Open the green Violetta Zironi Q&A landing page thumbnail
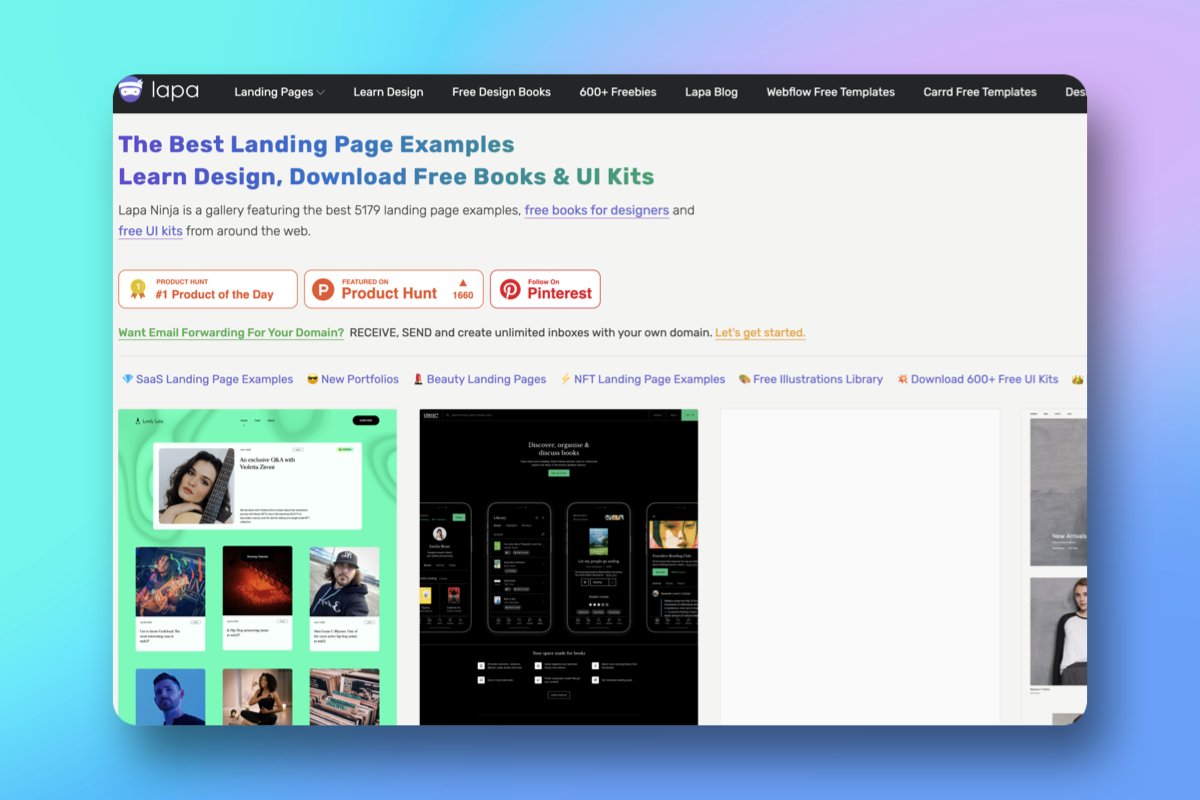Screen dimensions: 1200x800 coord(257,567)
